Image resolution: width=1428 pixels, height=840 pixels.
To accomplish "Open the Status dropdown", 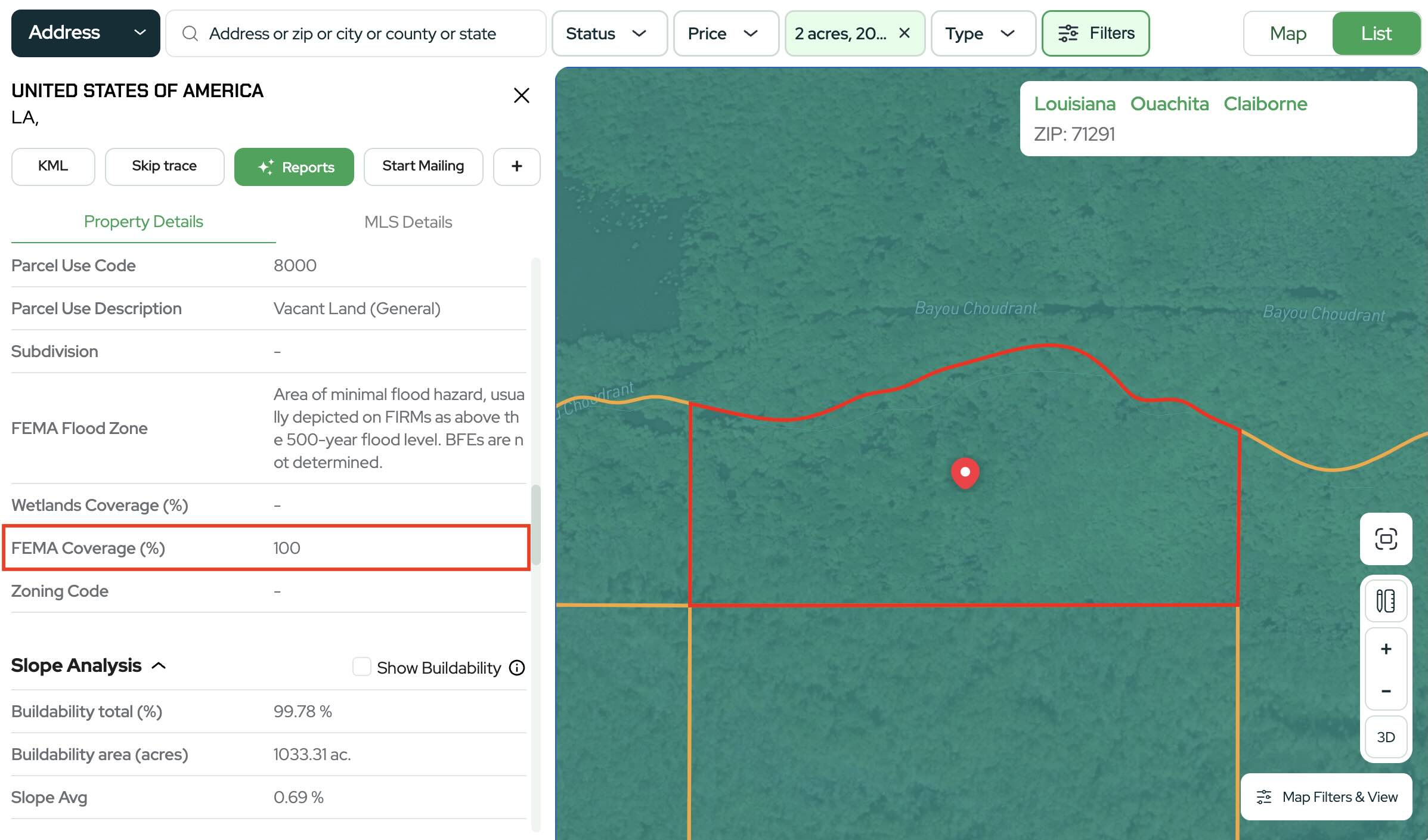I will (x=608, y=33).
